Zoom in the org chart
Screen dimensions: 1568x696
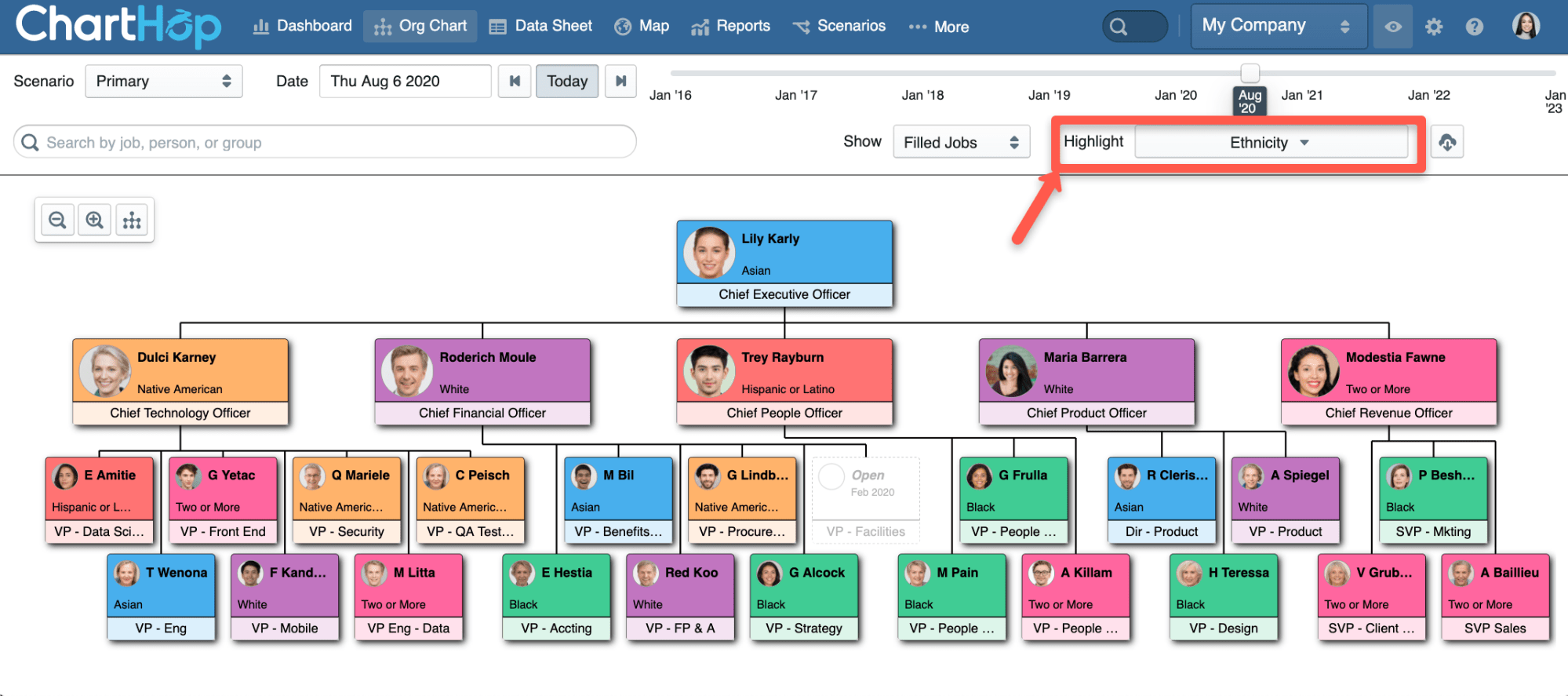pyautogui.click(x=95, y=220)
